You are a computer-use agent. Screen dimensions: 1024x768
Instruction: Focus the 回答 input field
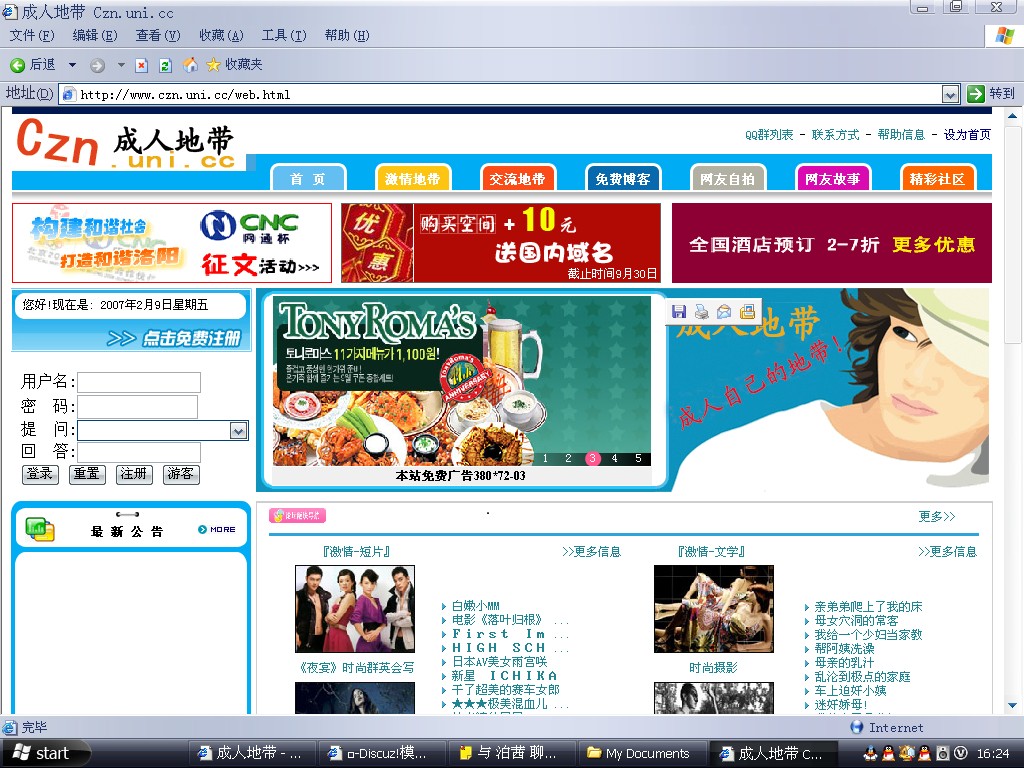(x=139, y=452)
